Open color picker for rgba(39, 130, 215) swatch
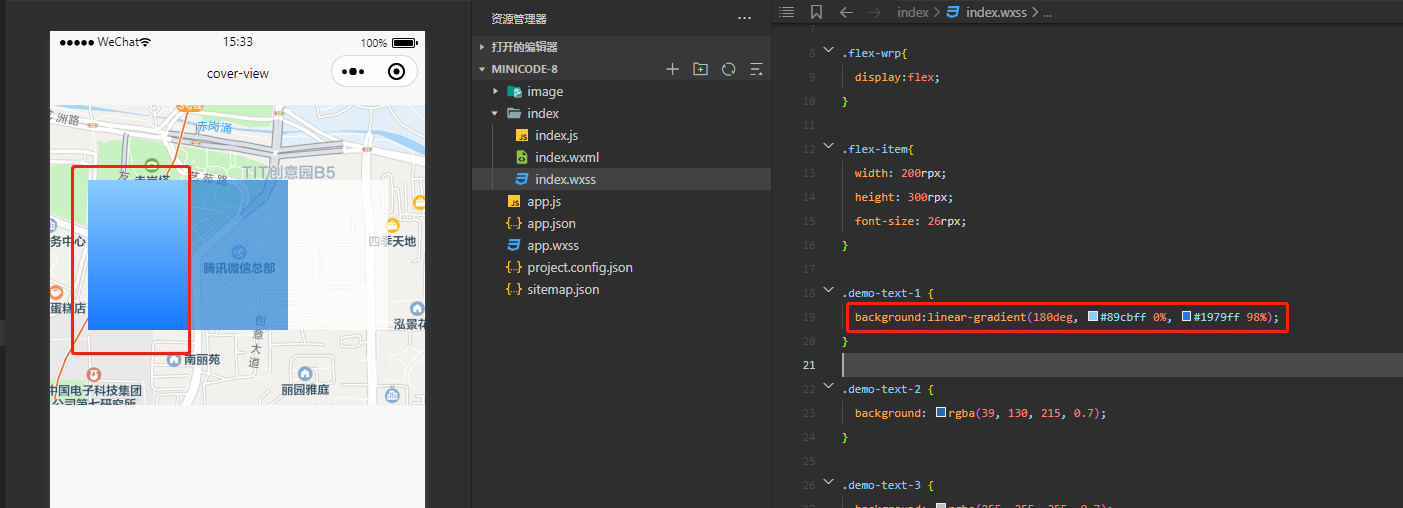The height and width of the screenshot is (508, 1403). pyautogui.click(x=941, y=413)
